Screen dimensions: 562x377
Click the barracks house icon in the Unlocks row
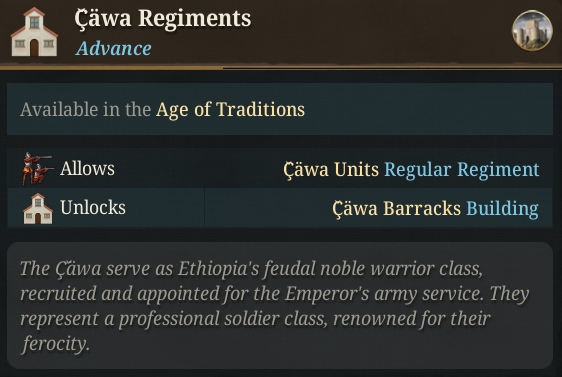pyautogui.click(x=38, y=208)
